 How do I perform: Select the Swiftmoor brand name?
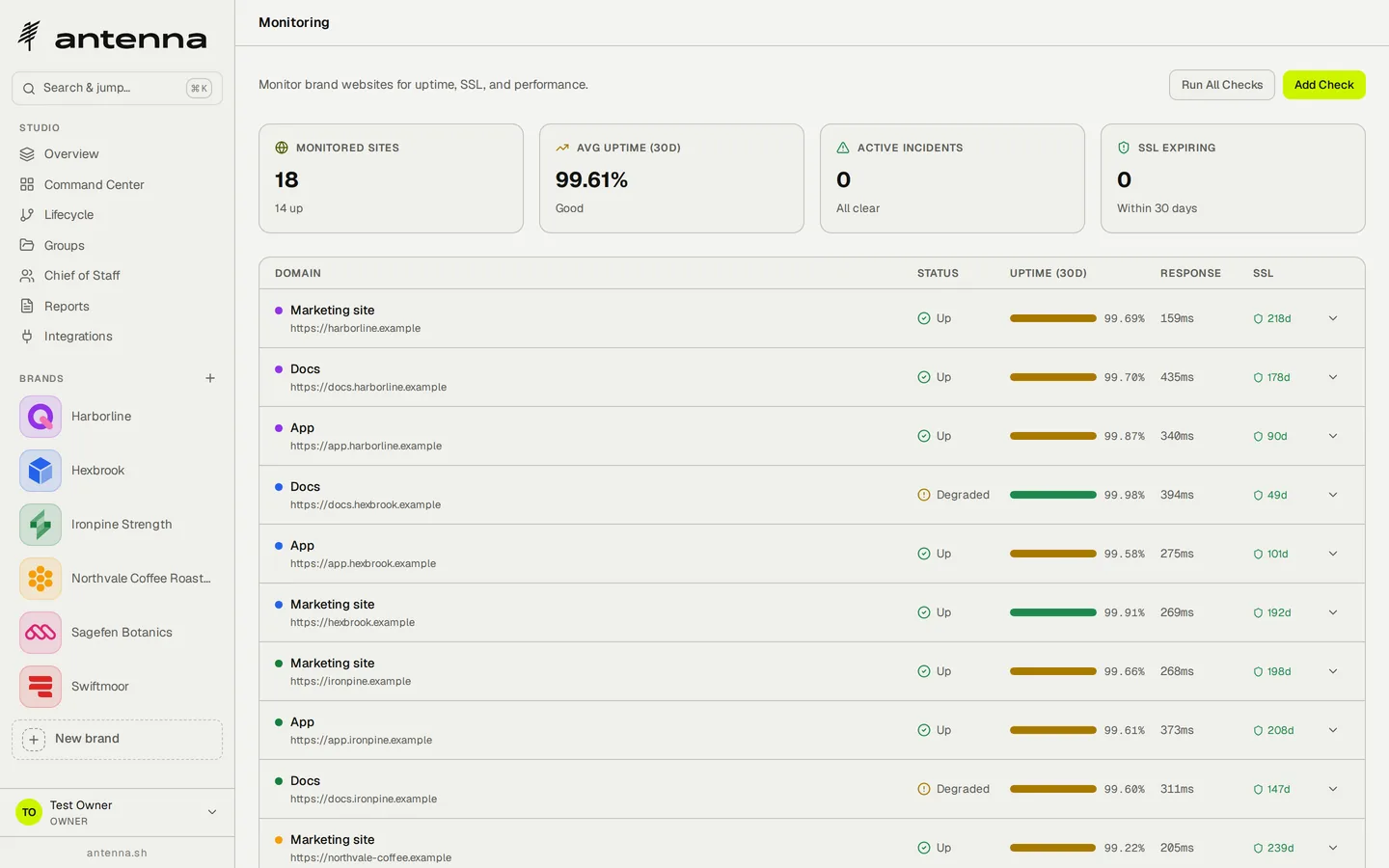click(100, 687)
